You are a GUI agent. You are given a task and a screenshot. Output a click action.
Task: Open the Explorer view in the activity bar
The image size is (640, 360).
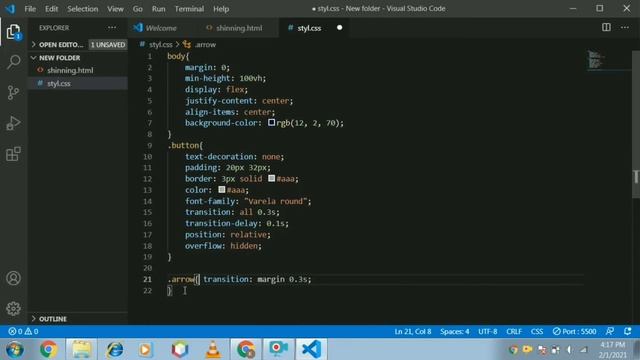[x=13, y=32]
